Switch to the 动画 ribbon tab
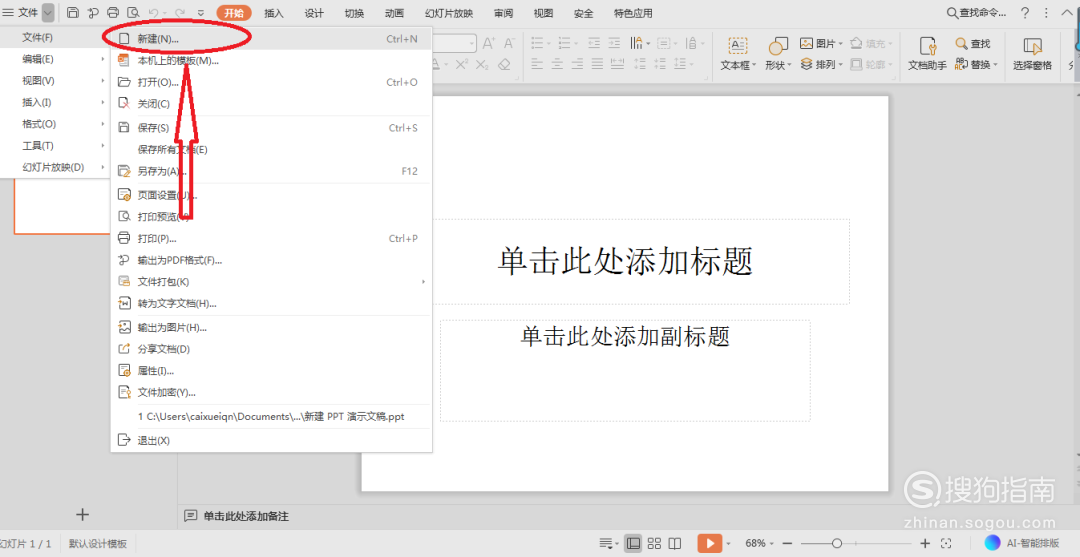 (395, 13)
